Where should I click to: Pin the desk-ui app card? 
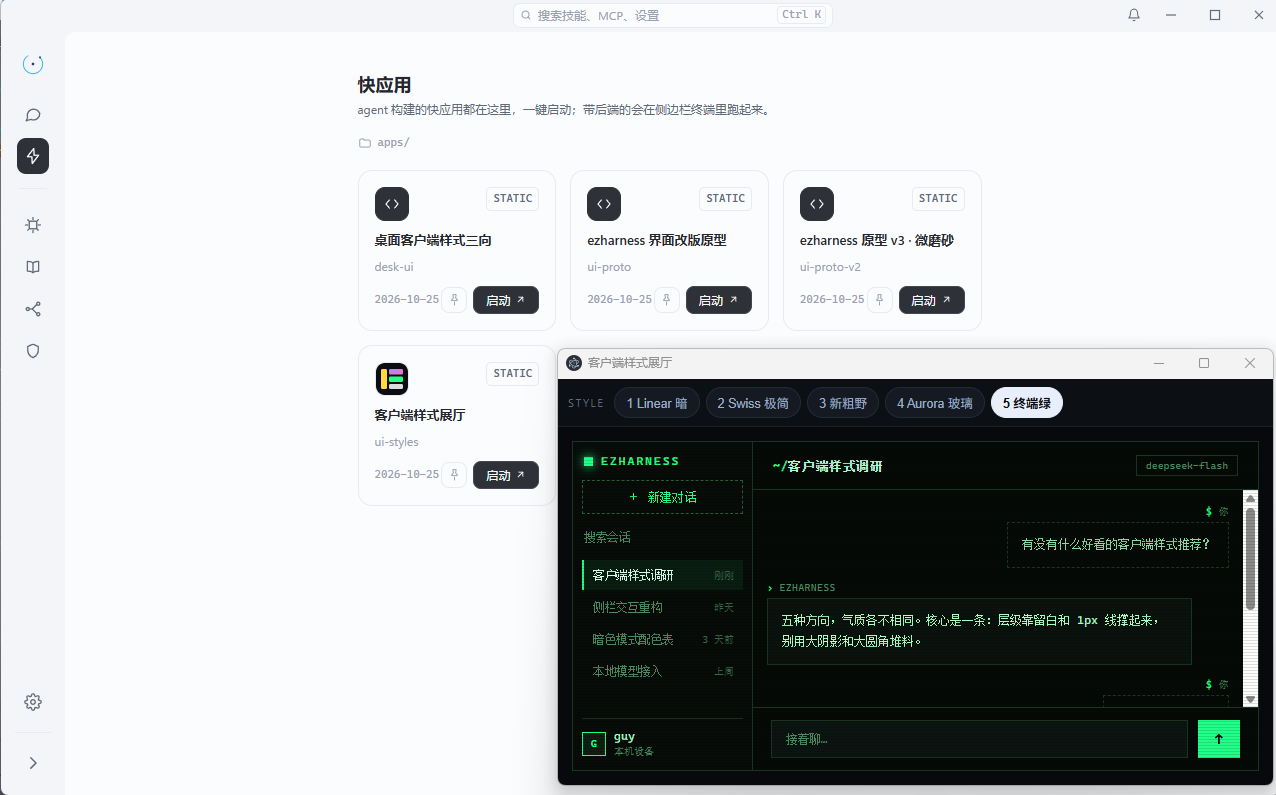454,300
